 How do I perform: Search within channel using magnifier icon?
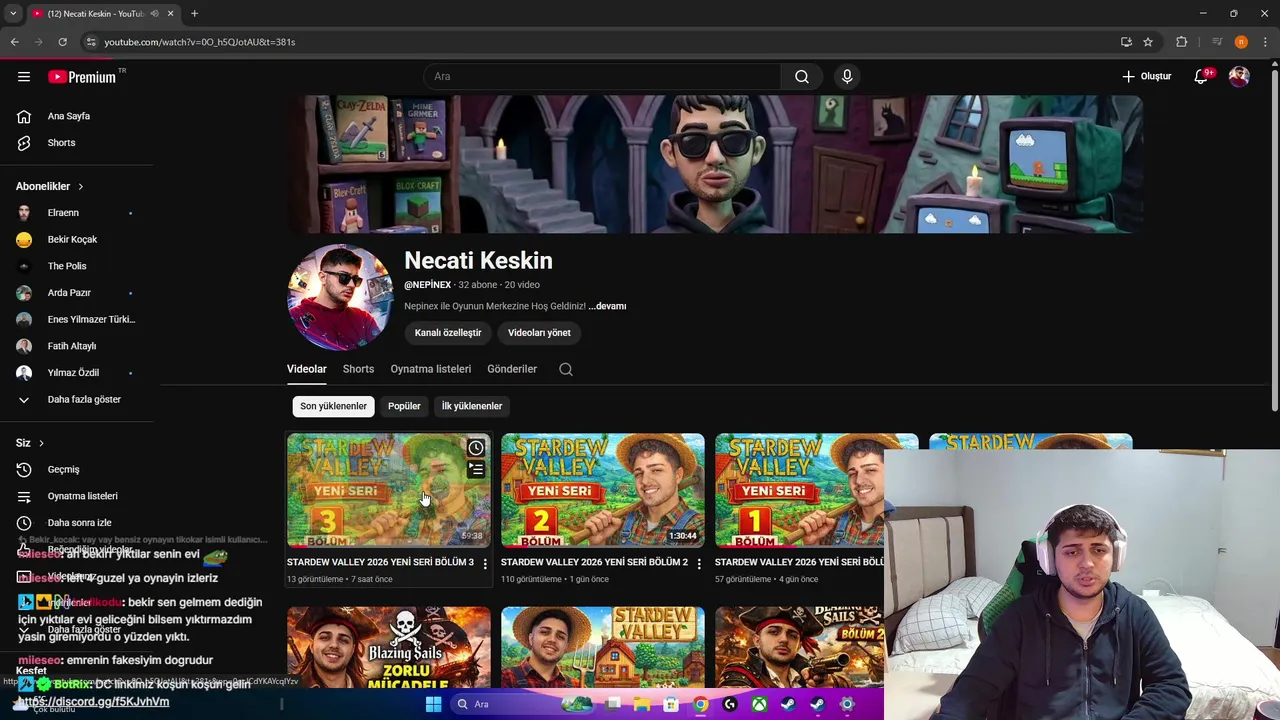(566, 369)
